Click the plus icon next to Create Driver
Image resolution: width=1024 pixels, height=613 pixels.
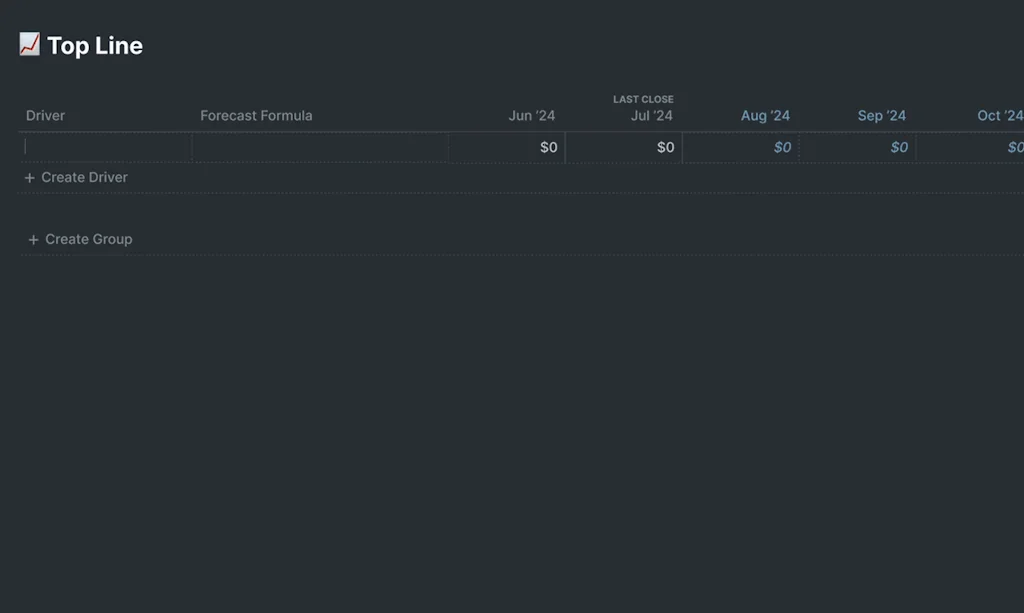pos(30,177)
